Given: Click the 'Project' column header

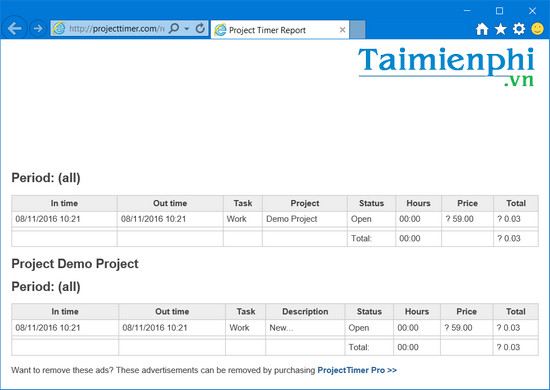Looking at the screenshot, I should click(x=305, y=203).
